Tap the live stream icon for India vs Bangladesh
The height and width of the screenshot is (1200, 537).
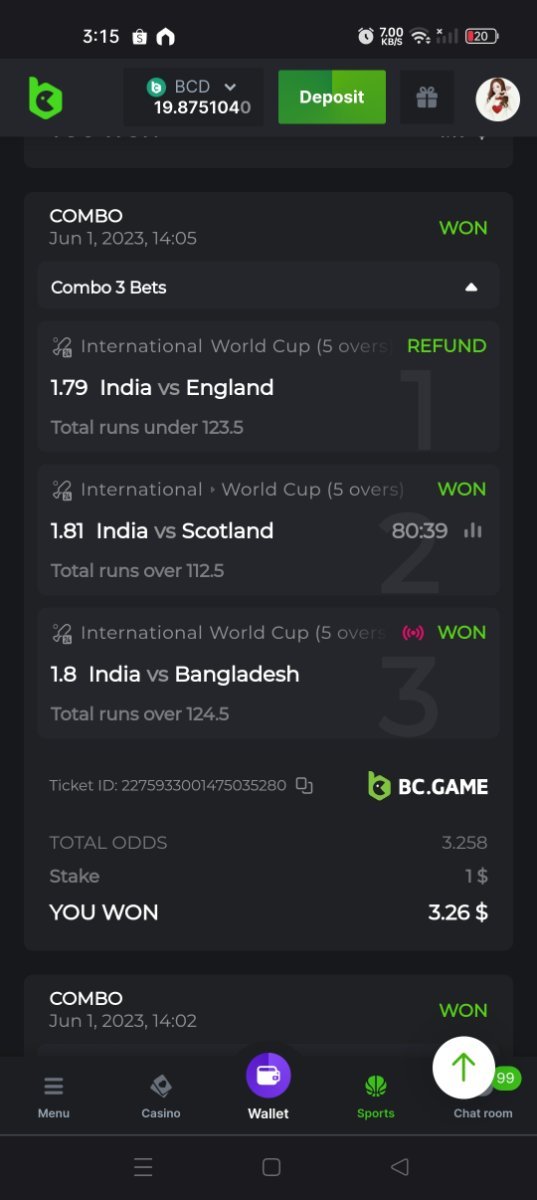[x=413, y=632]
